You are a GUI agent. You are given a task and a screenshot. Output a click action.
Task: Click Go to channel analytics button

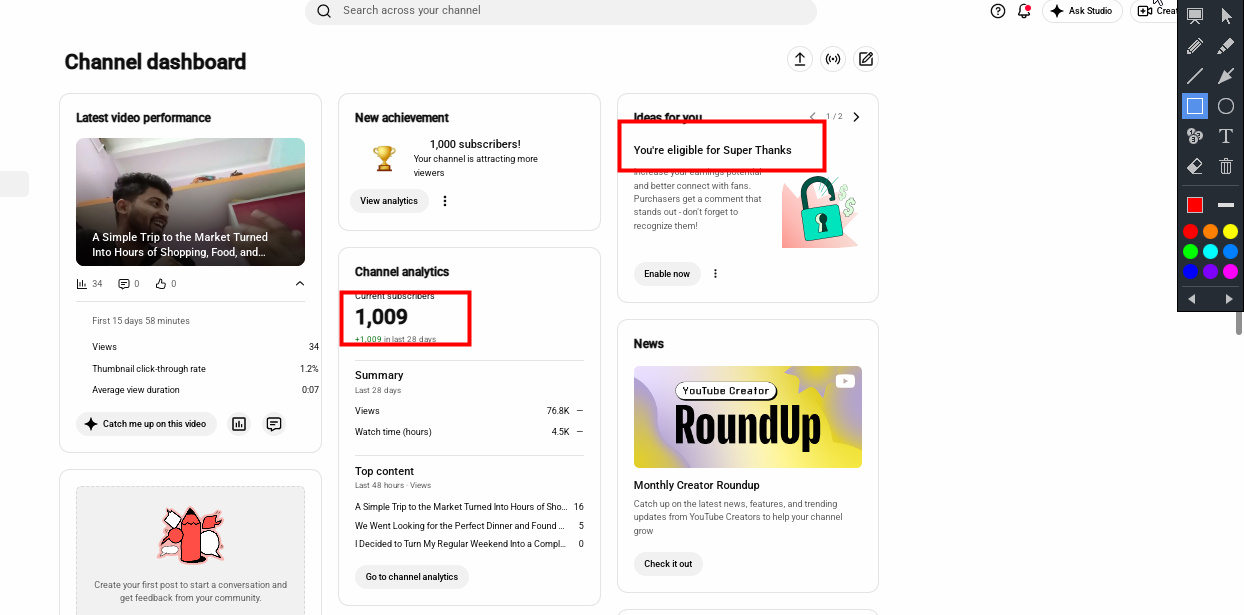point(412,577)
